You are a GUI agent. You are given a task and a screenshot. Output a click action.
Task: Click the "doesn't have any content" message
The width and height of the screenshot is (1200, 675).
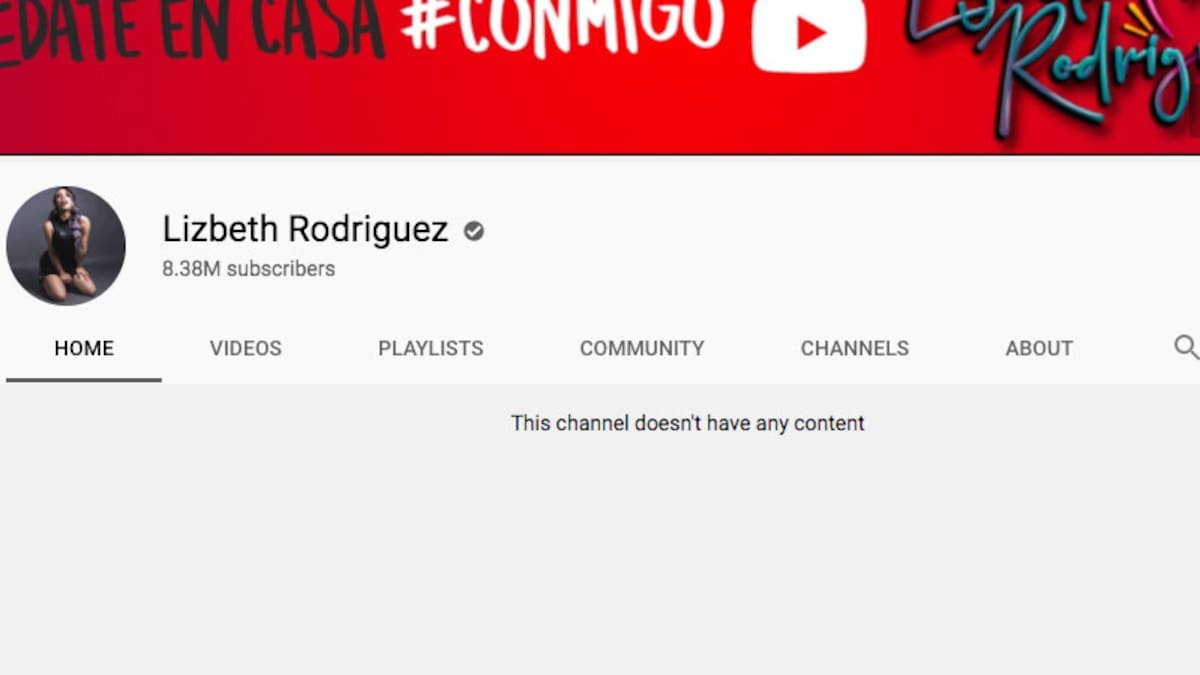pos(687,423)
